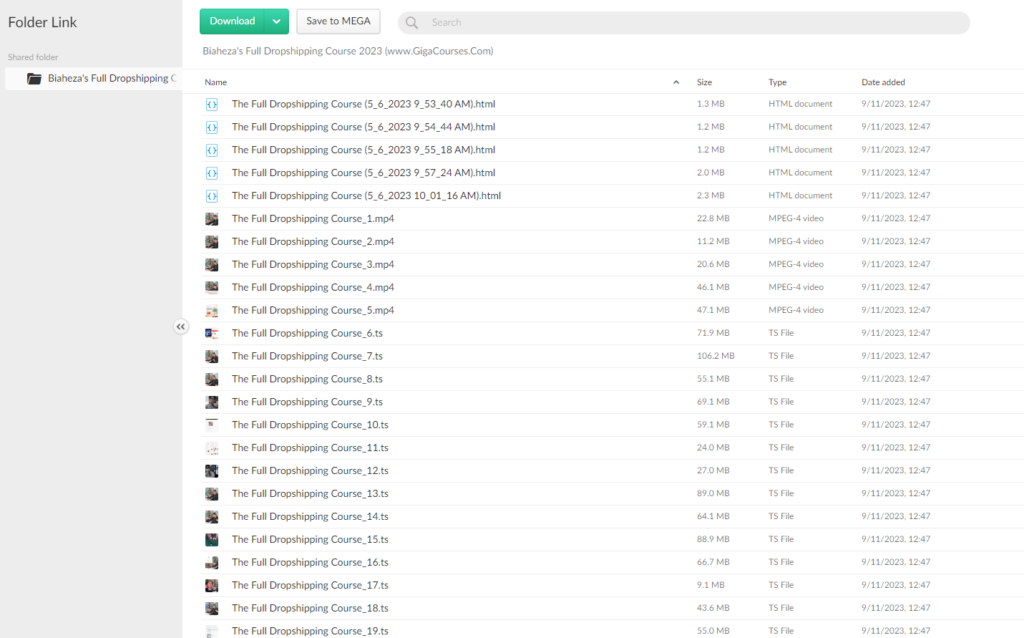1024x638 pixels.
Task: Click inside the Search input field
Action: point(550,21)
